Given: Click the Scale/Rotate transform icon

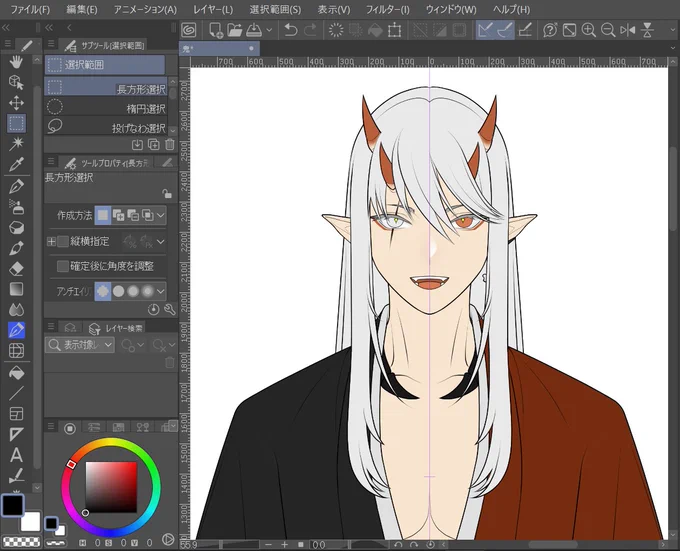Looking at the screenshot, I should (394, 30).
